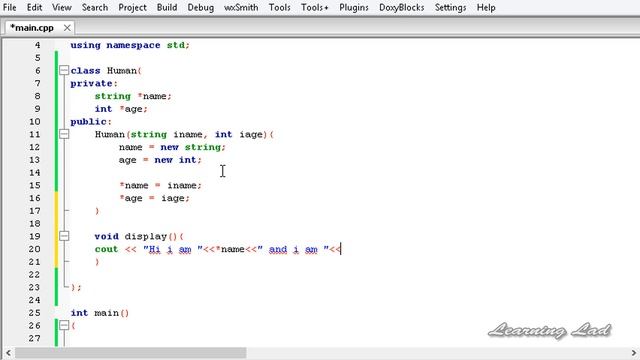640x360 pixels.
Task: Open the Tools menu
Action: [280, 7]
